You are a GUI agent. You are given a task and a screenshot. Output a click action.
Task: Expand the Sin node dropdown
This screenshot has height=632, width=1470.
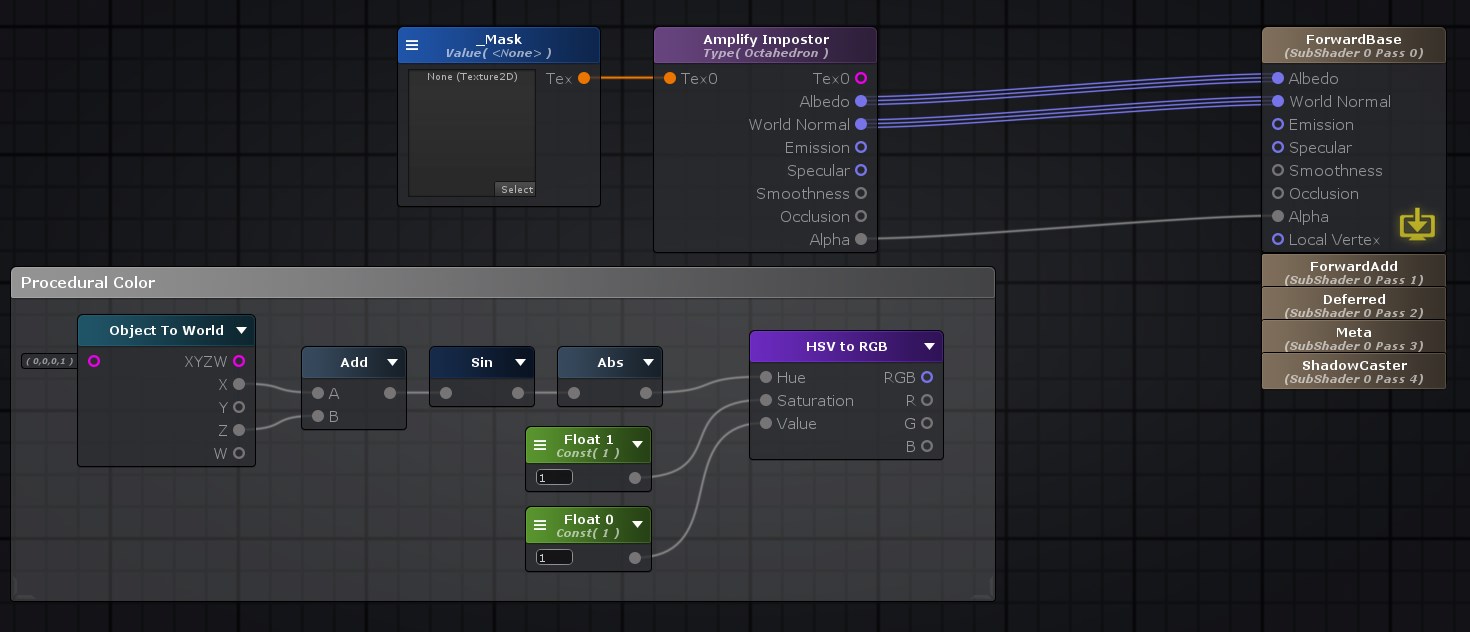pyautogui.click(x=520, y=362)
